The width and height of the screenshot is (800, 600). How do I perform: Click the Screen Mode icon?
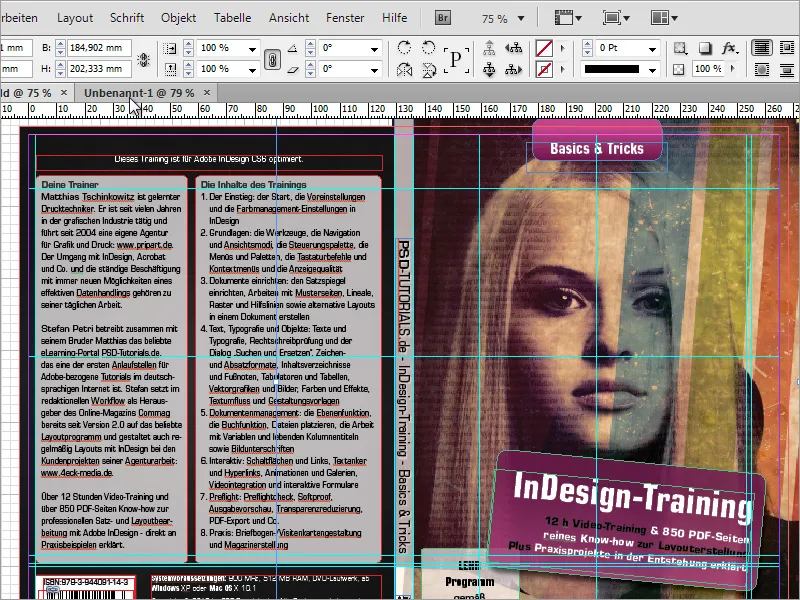(x=616, y=18)
